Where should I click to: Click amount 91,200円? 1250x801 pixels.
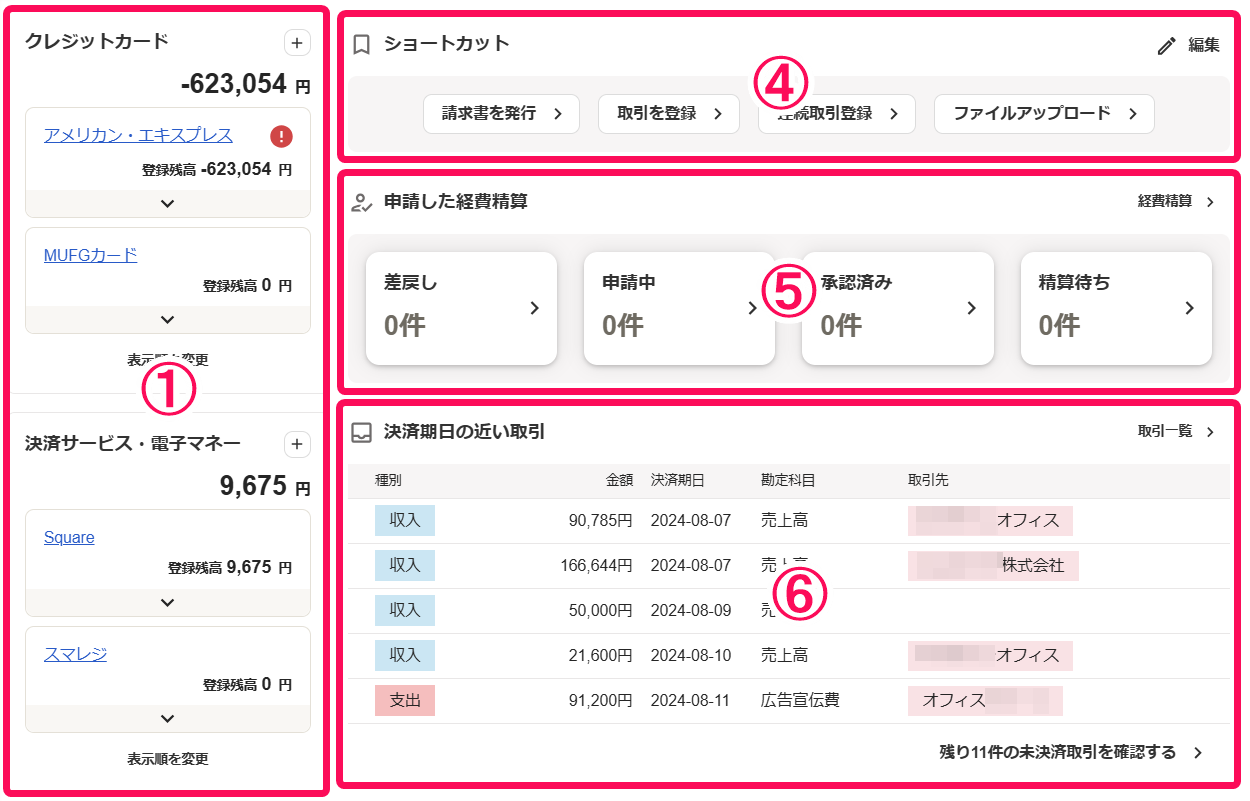[x=600, y=700]
